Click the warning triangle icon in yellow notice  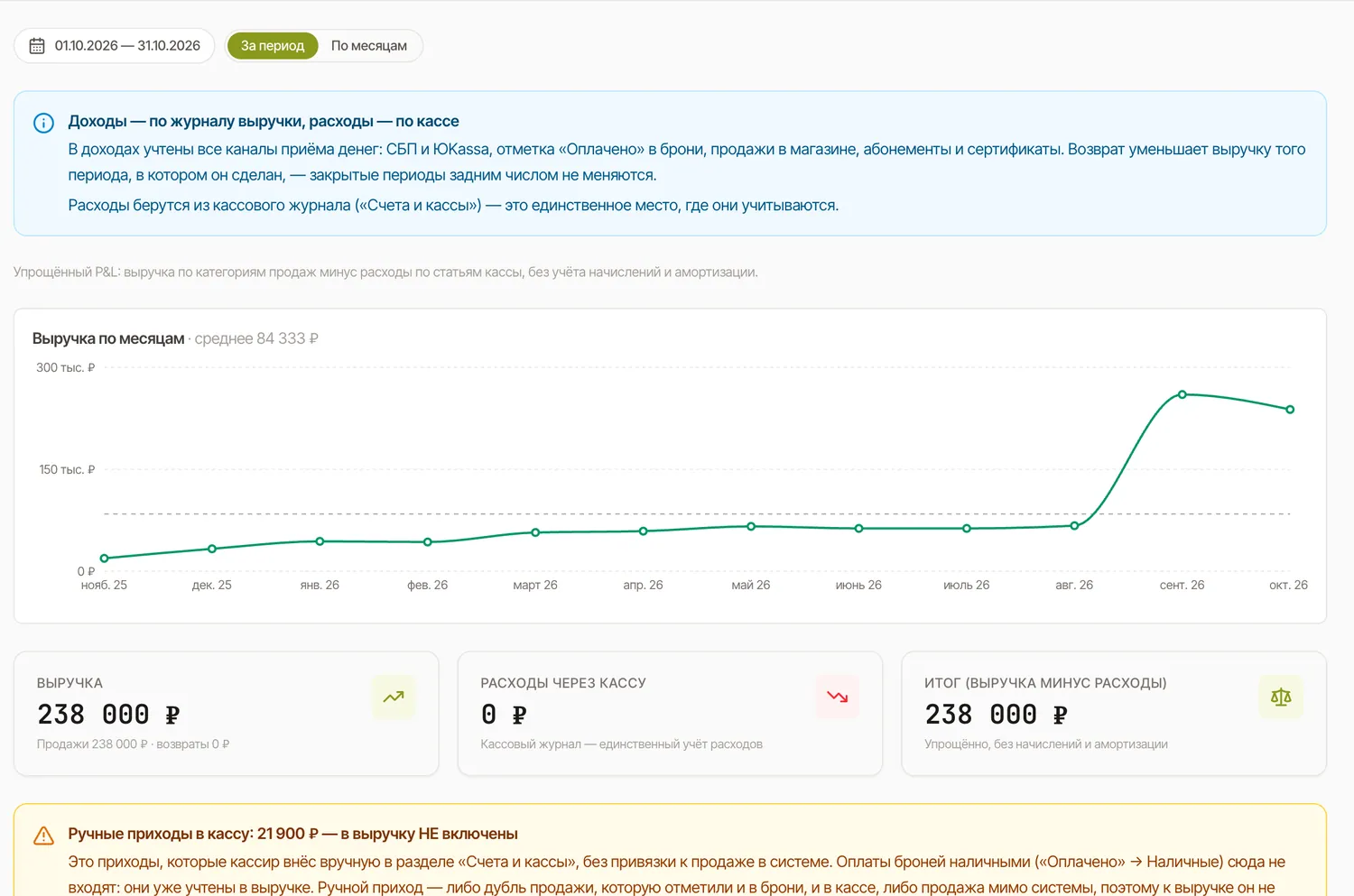[43, 836]
